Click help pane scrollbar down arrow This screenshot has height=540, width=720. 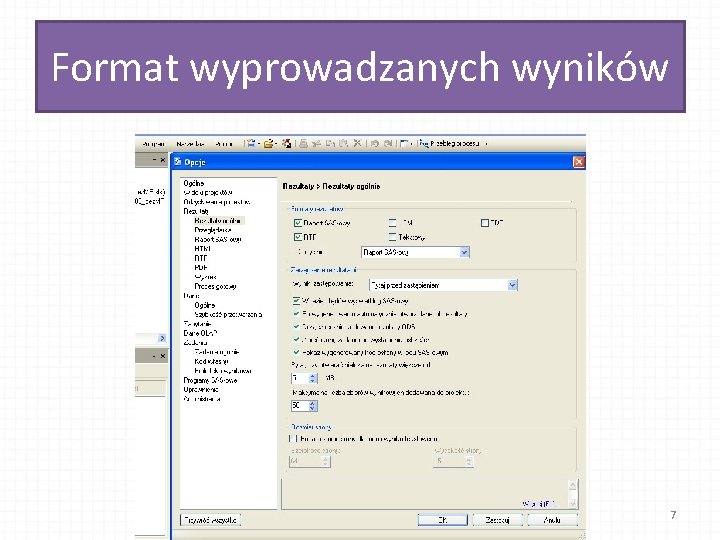[x=573, y=503]
